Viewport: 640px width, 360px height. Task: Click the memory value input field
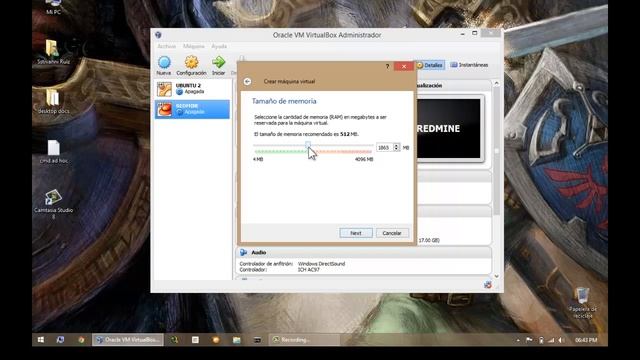tap(384, 147)
